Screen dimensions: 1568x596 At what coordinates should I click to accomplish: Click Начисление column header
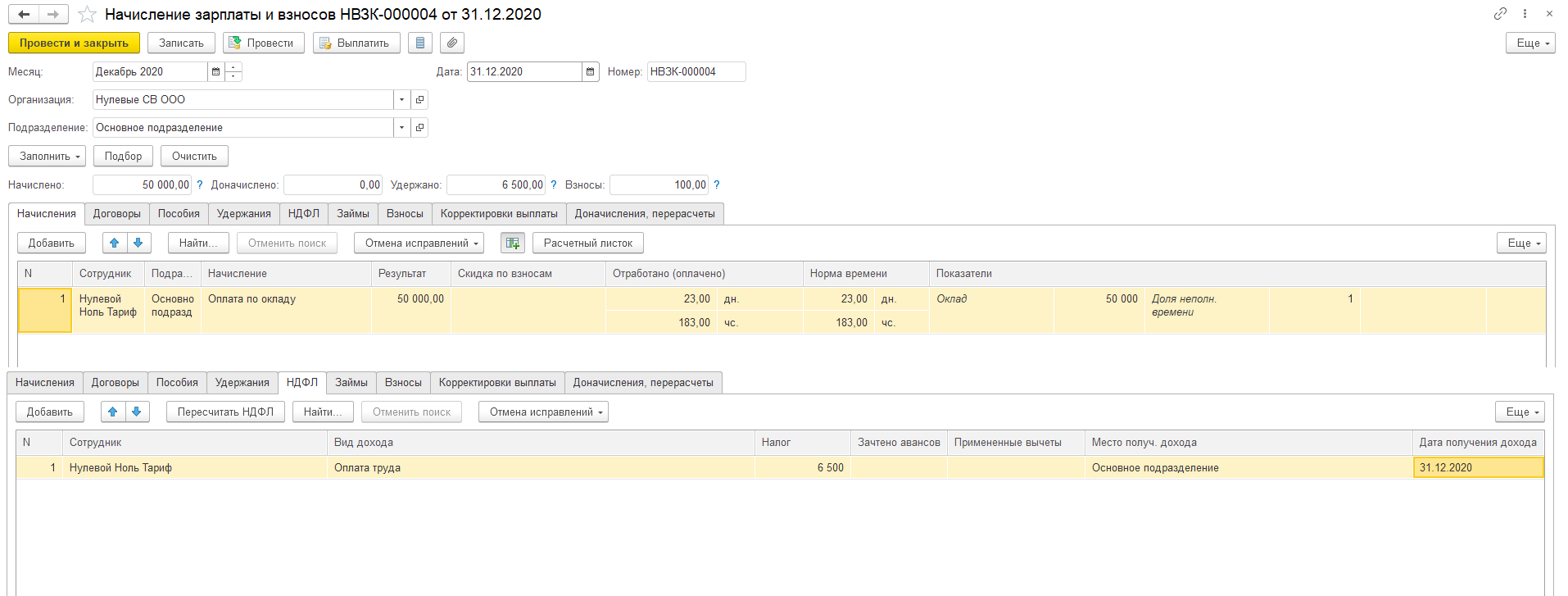pyautogui.click(x=286, y=274)
